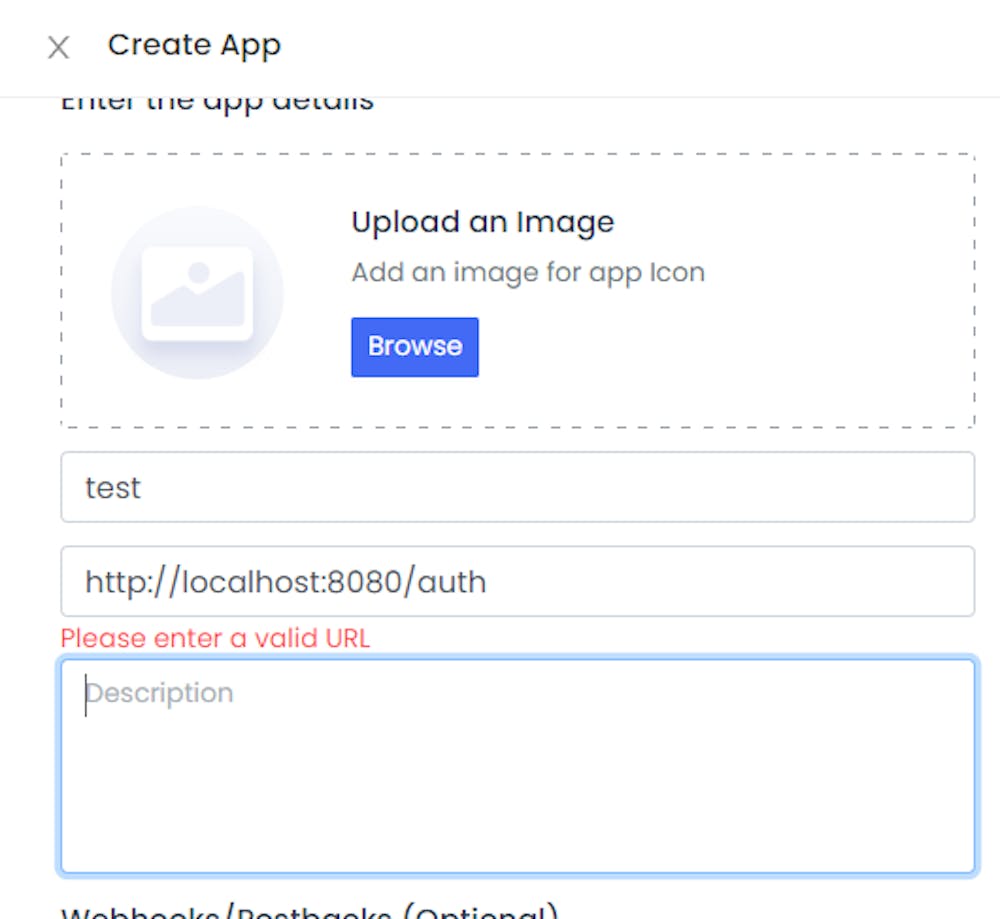Select the 'Create App' dialog title
The image size is (1000, 919).
pos(194,44)
